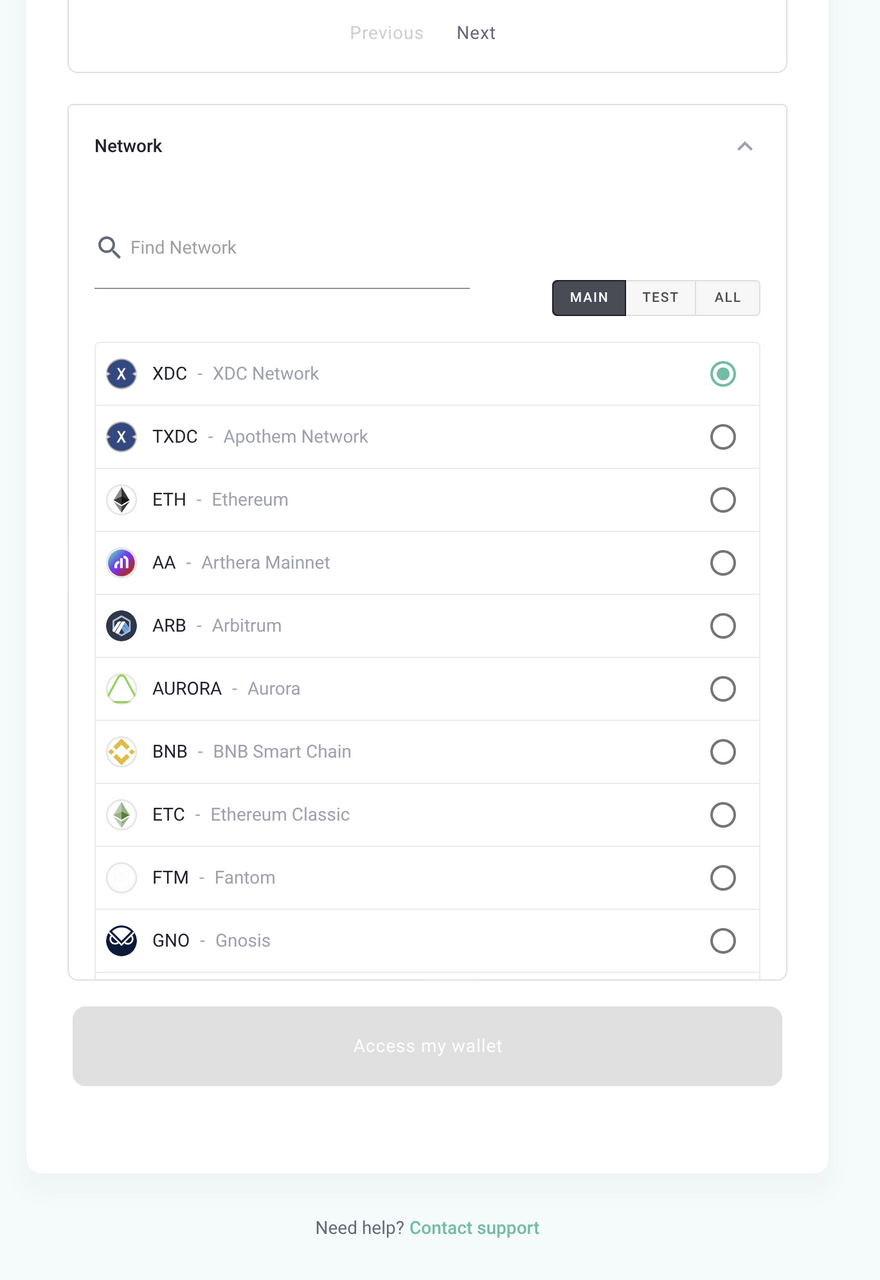
Task: Select the MAIN networks tab
Action: tap(589, 298)
